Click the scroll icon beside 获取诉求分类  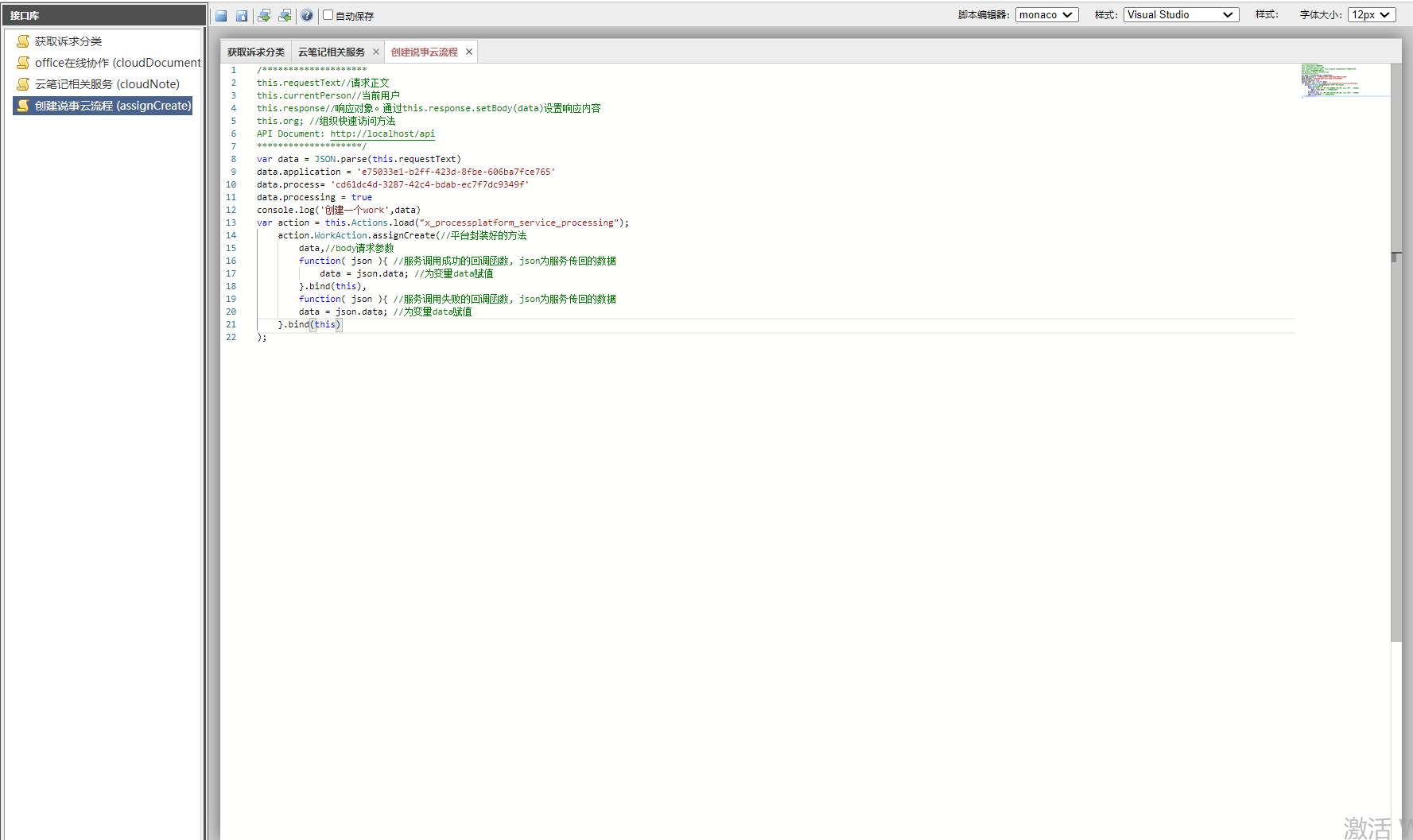click(x=23, y=41)
